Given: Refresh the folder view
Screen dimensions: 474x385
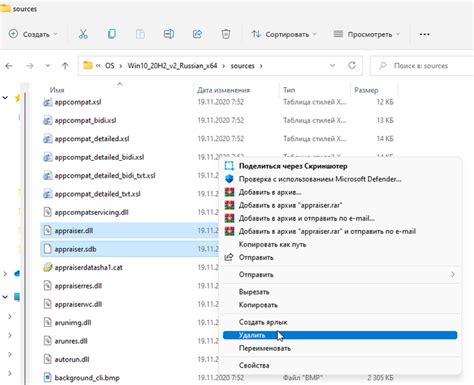Looking at the screenshot, I should tap(352, 66).
